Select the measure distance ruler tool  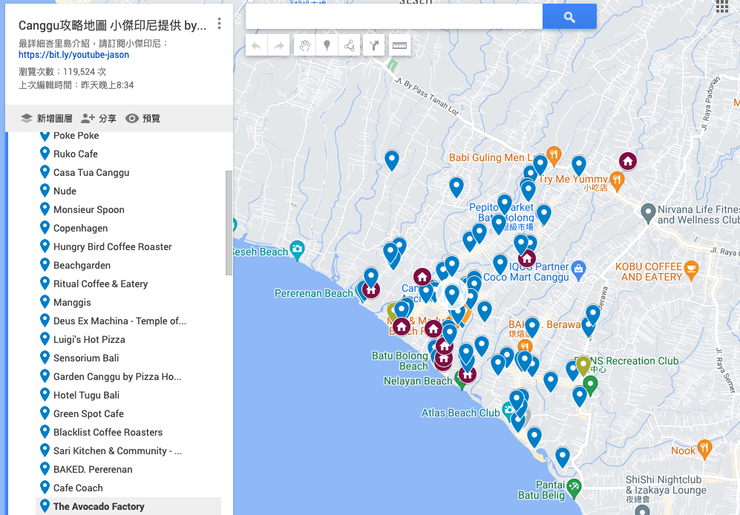pyautogui.click(x=399, y=45)
